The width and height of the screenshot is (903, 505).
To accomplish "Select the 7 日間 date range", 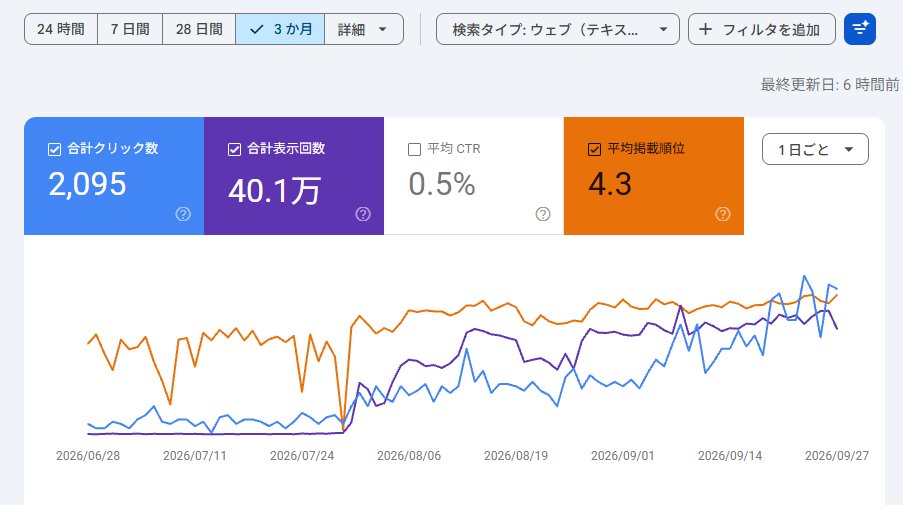I will 130,29.
